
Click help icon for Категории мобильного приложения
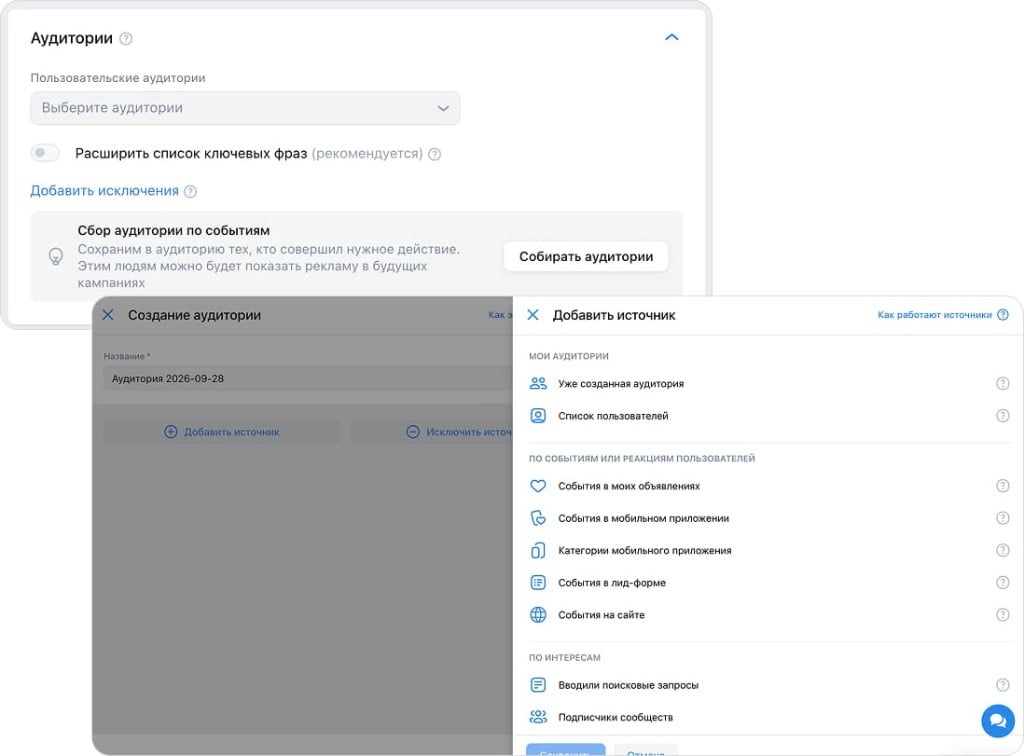pyautogui.click(x=1002, y=550)
